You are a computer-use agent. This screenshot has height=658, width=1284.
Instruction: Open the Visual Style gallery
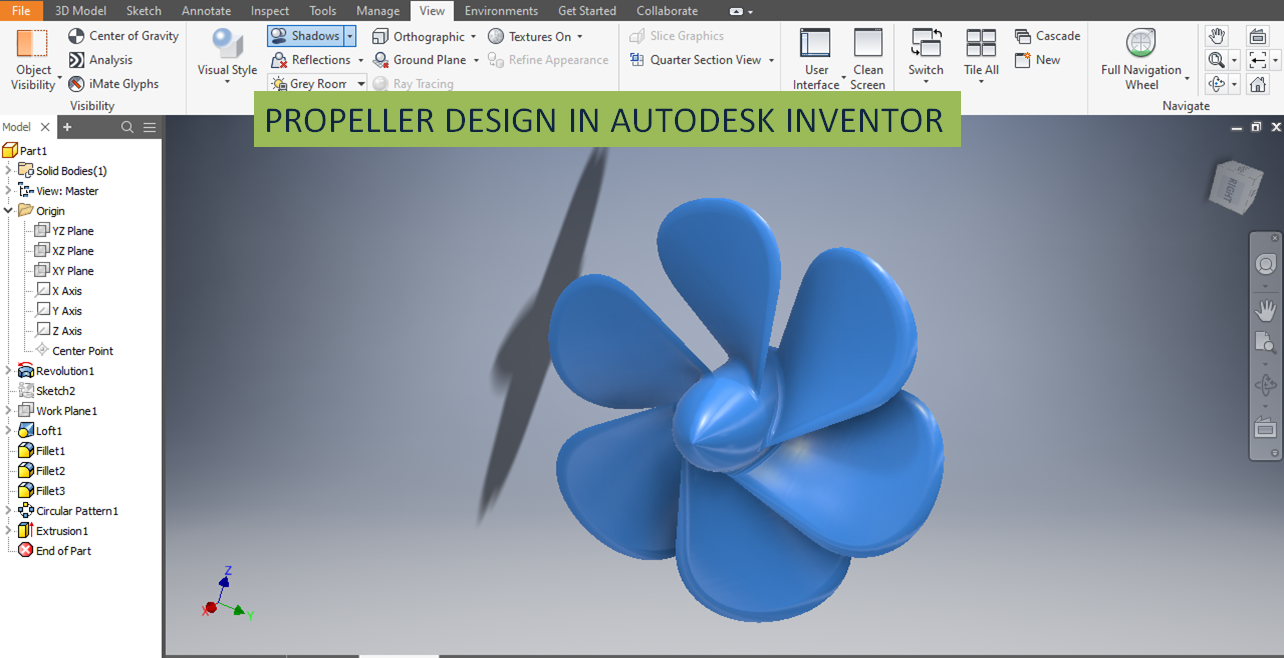pos(227,56)
